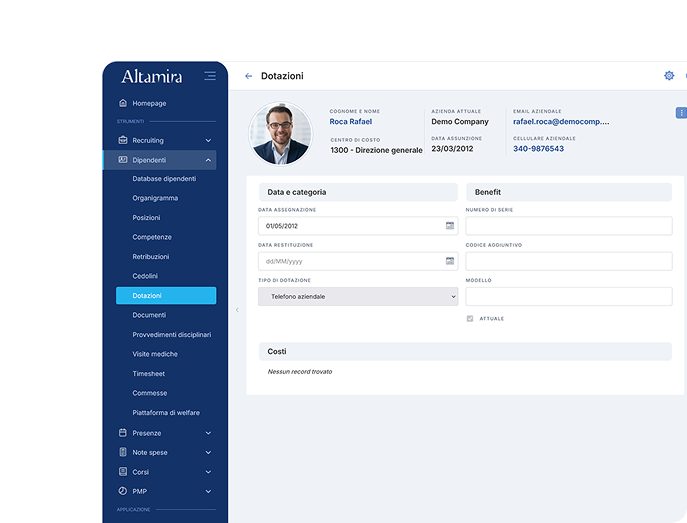Expand the Presenze menu section
Screen dimensions: 687x523
208,433
